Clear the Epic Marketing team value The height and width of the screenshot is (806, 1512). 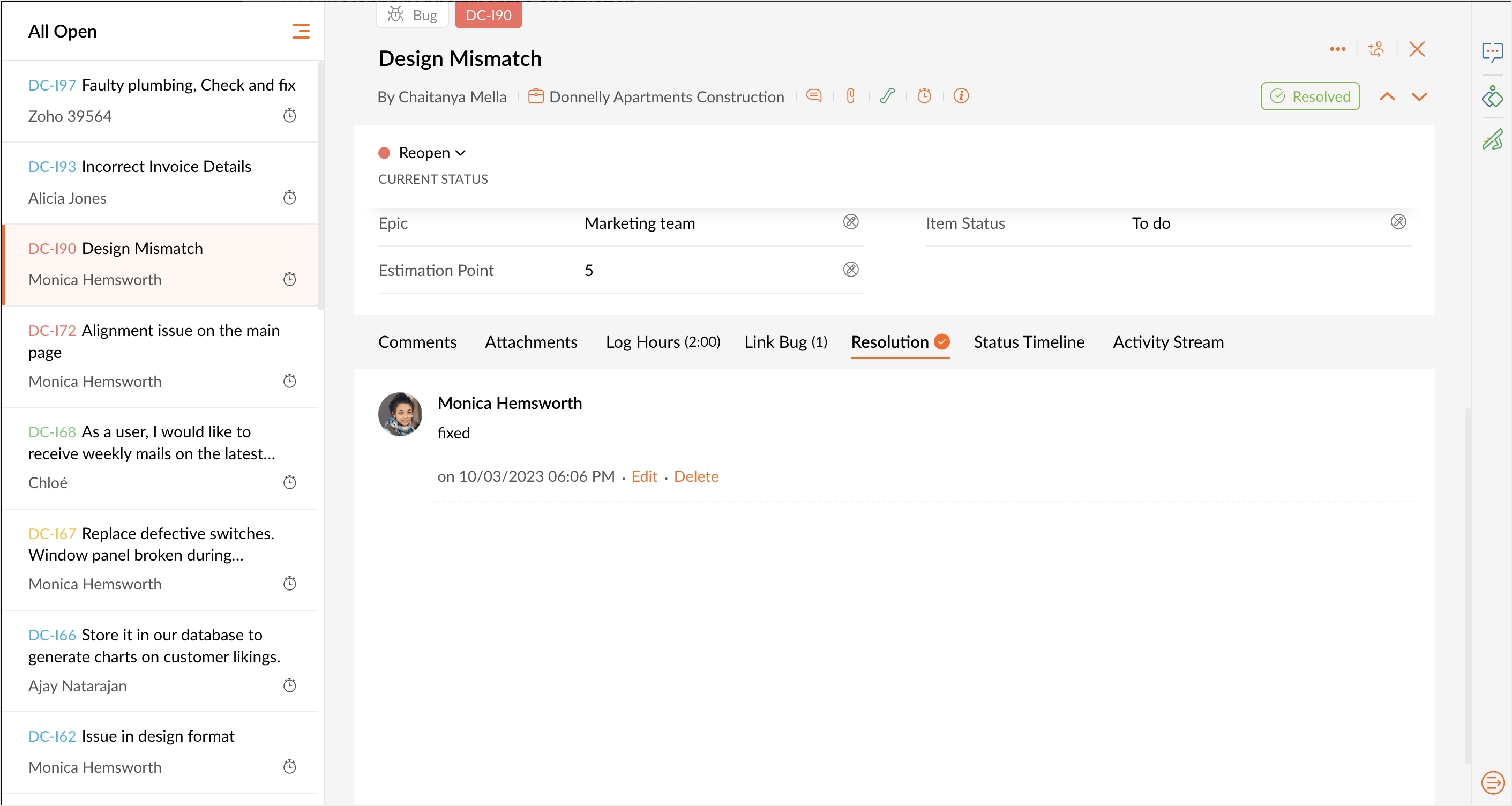click(851, 222)
